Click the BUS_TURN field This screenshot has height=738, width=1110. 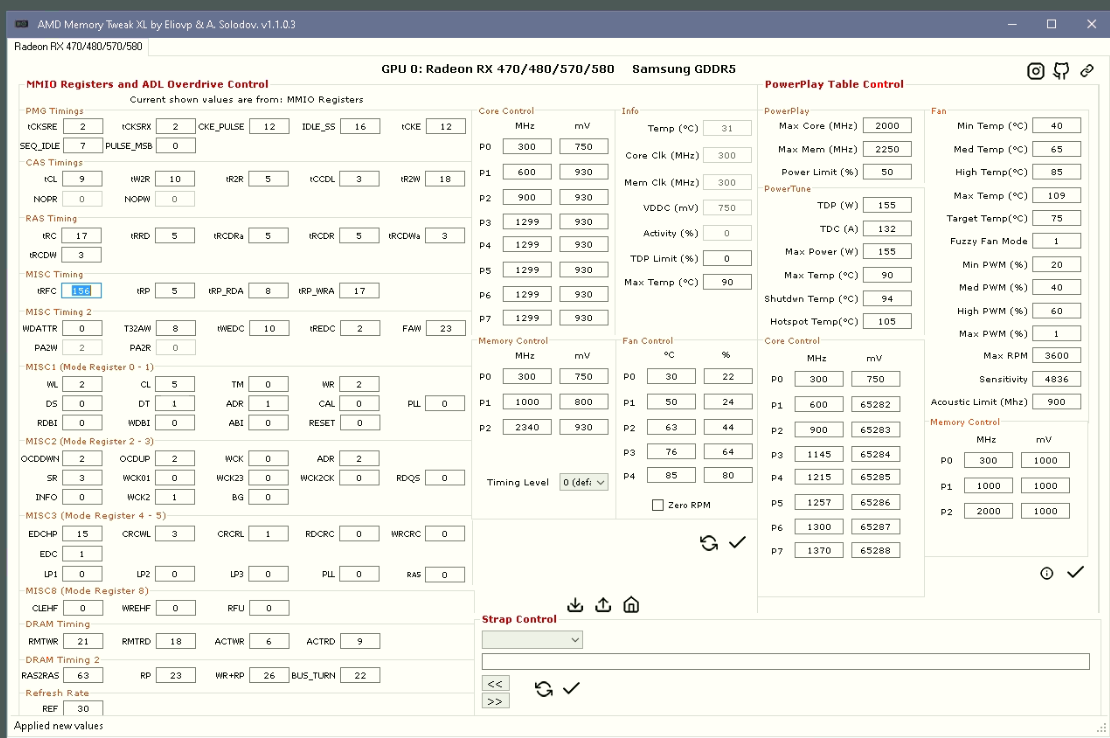[x=360, y=675]
